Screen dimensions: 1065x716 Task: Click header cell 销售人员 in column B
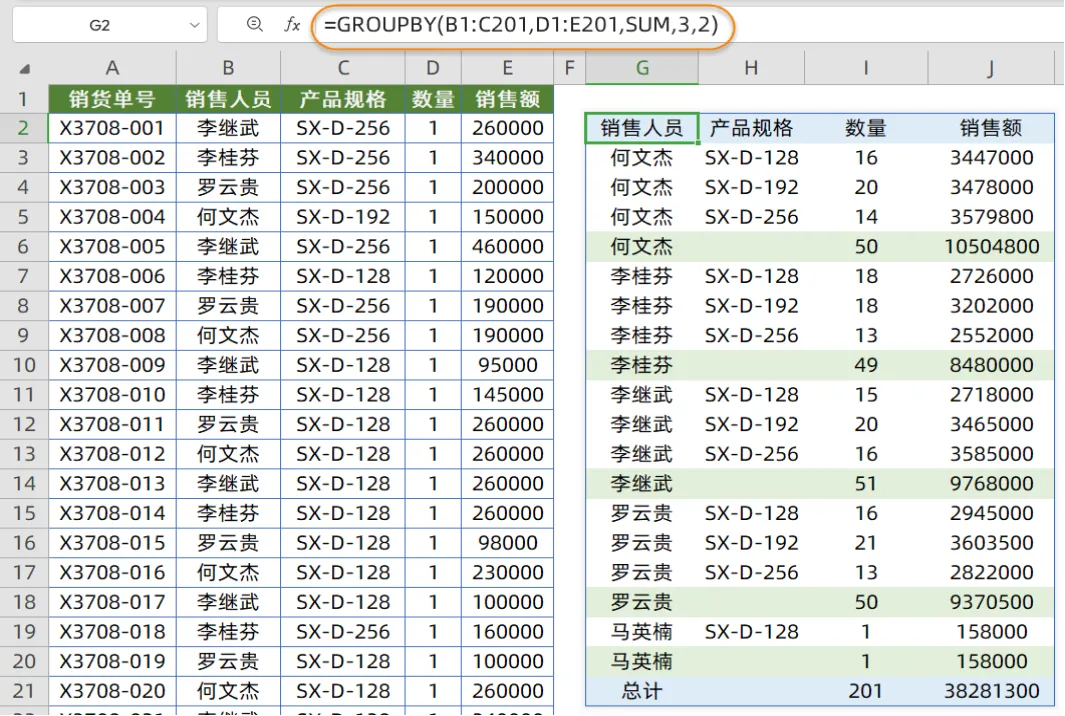(x=228, y=99)
